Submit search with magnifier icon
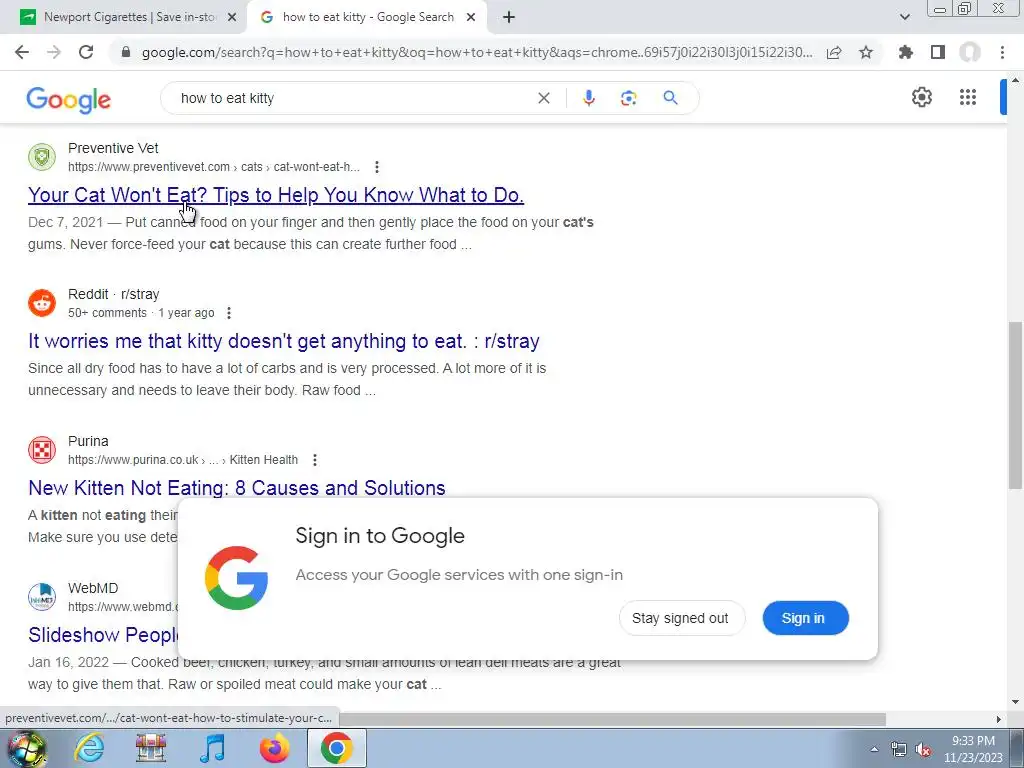 click(670, 98)
